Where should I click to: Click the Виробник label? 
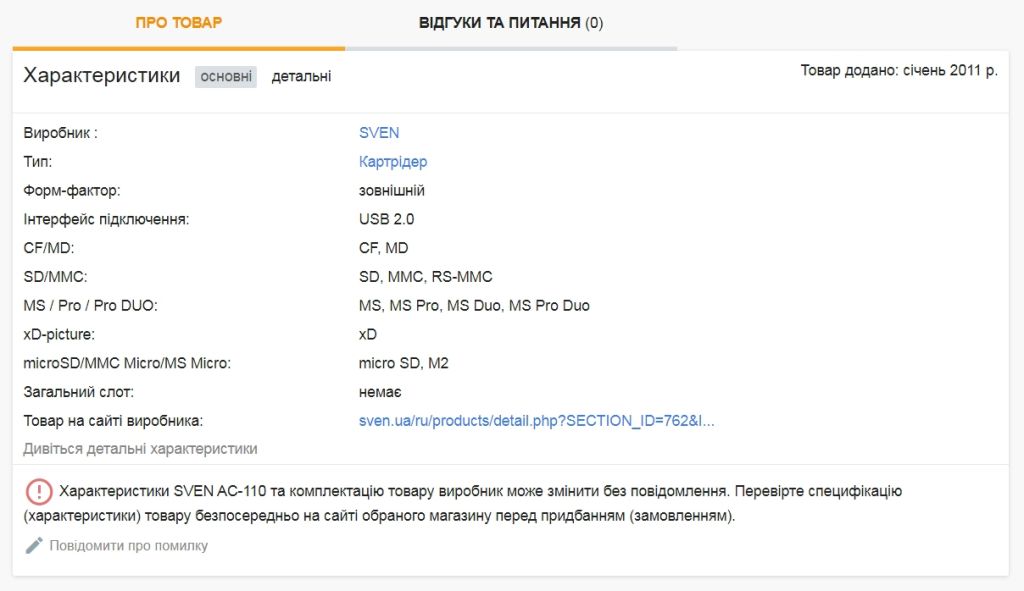click(x=61, y=133)
